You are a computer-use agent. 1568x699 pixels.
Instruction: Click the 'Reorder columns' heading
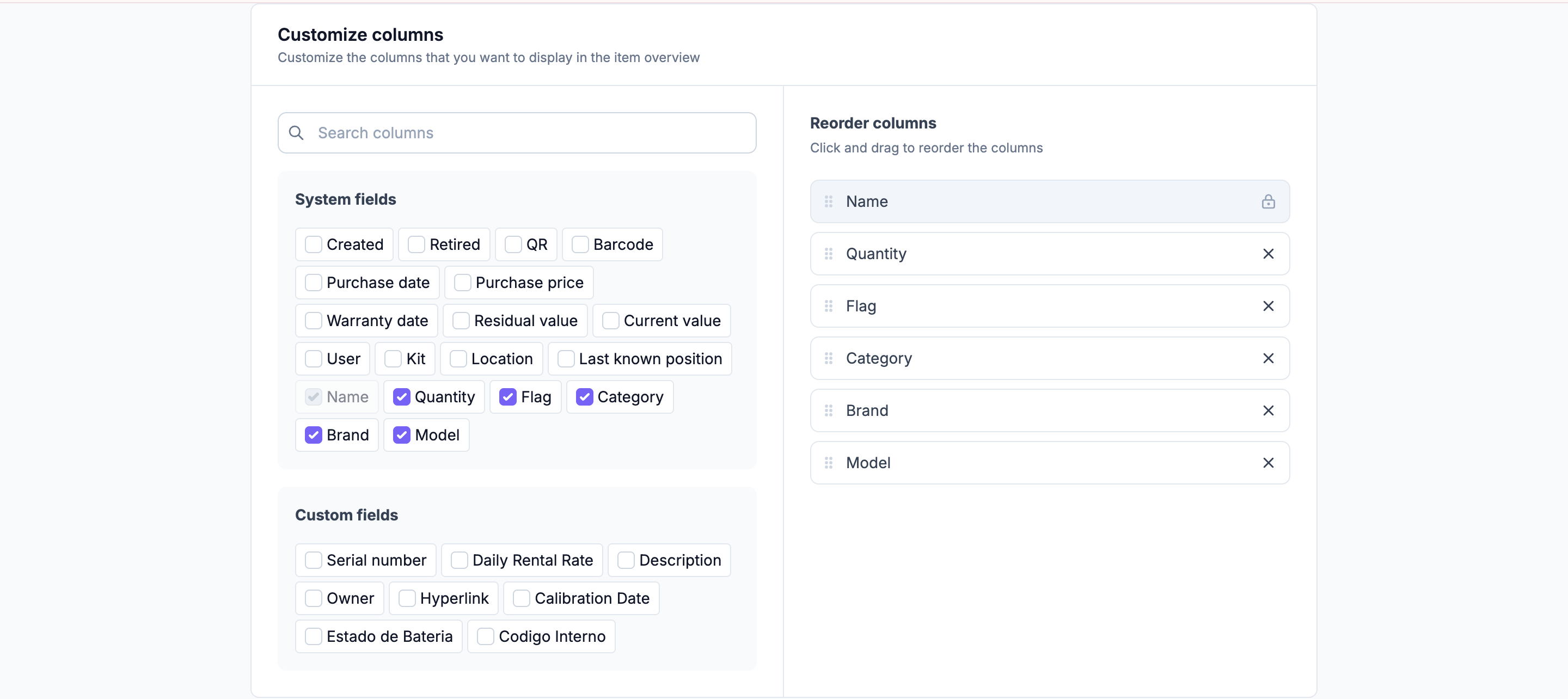click(873, 124)
